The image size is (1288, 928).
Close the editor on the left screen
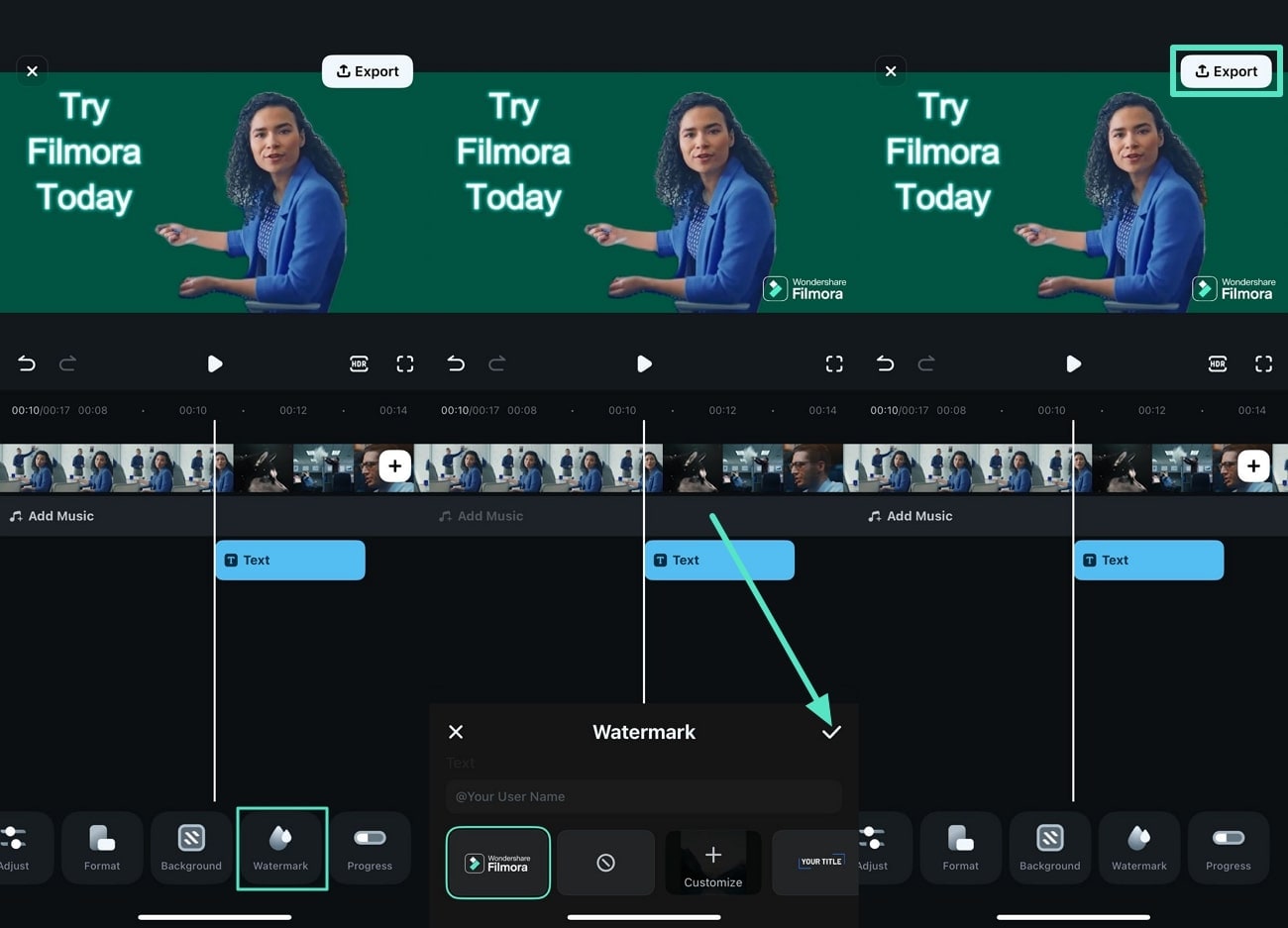tap(32, 71)
